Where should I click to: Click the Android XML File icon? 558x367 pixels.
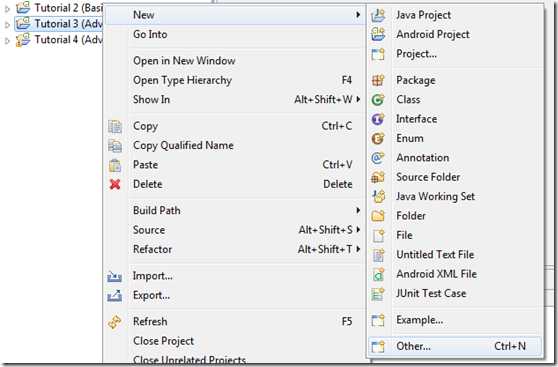(x=378, y=274)
